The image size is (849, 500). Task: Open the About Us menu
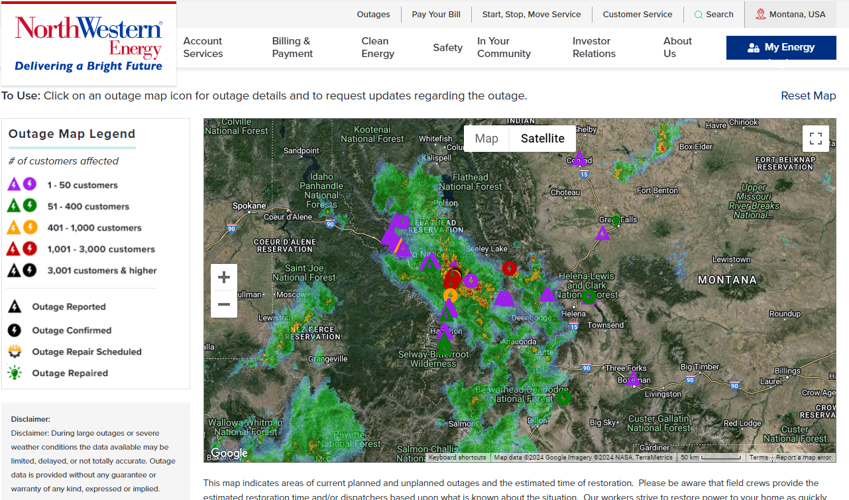pos(677,47)
